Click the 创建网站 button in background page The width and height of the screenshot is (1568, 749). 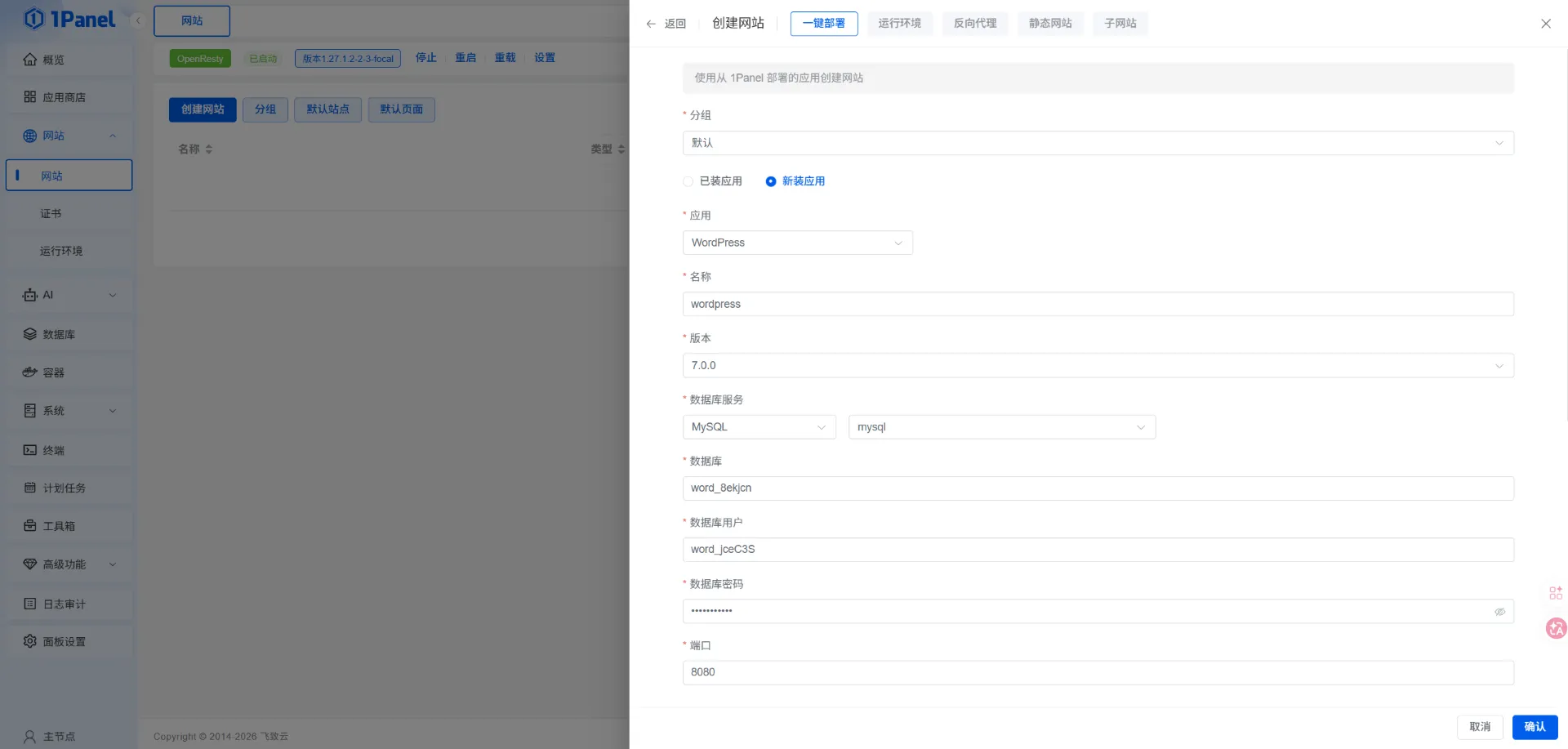pyautogui.click(x=203, y=109)
